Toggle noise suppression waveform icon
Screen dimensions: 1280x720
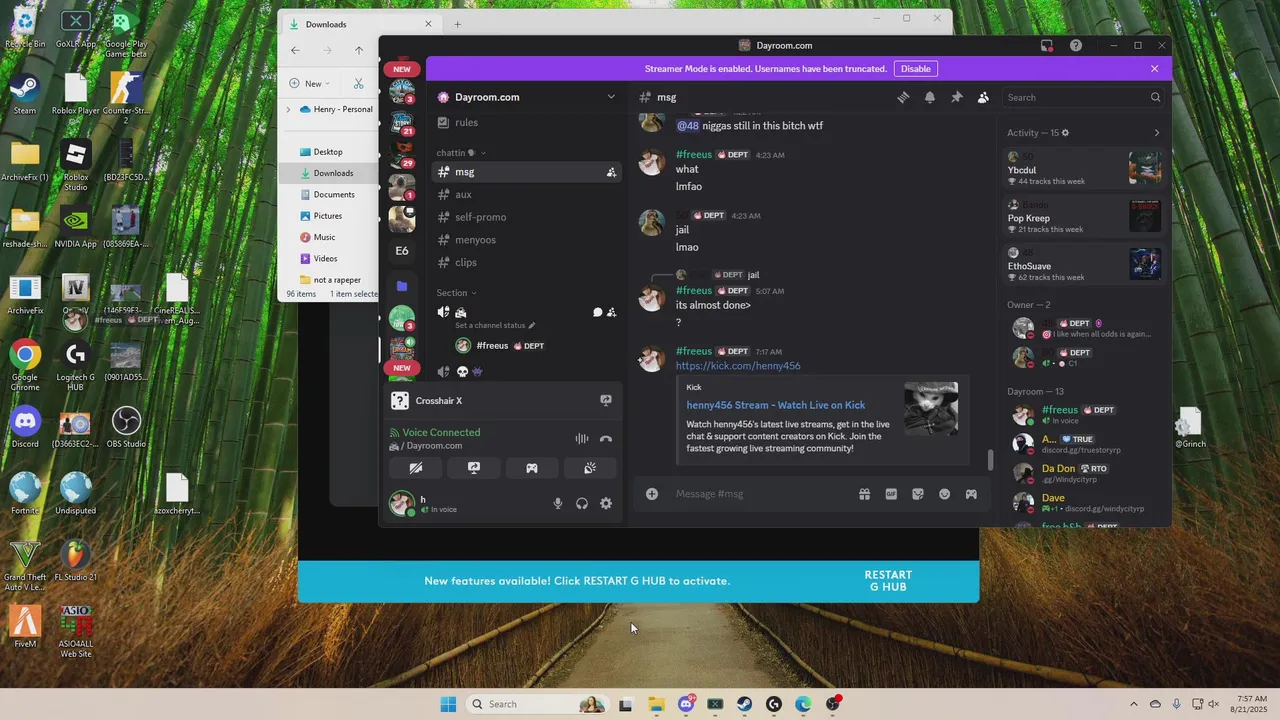(581, 439)
